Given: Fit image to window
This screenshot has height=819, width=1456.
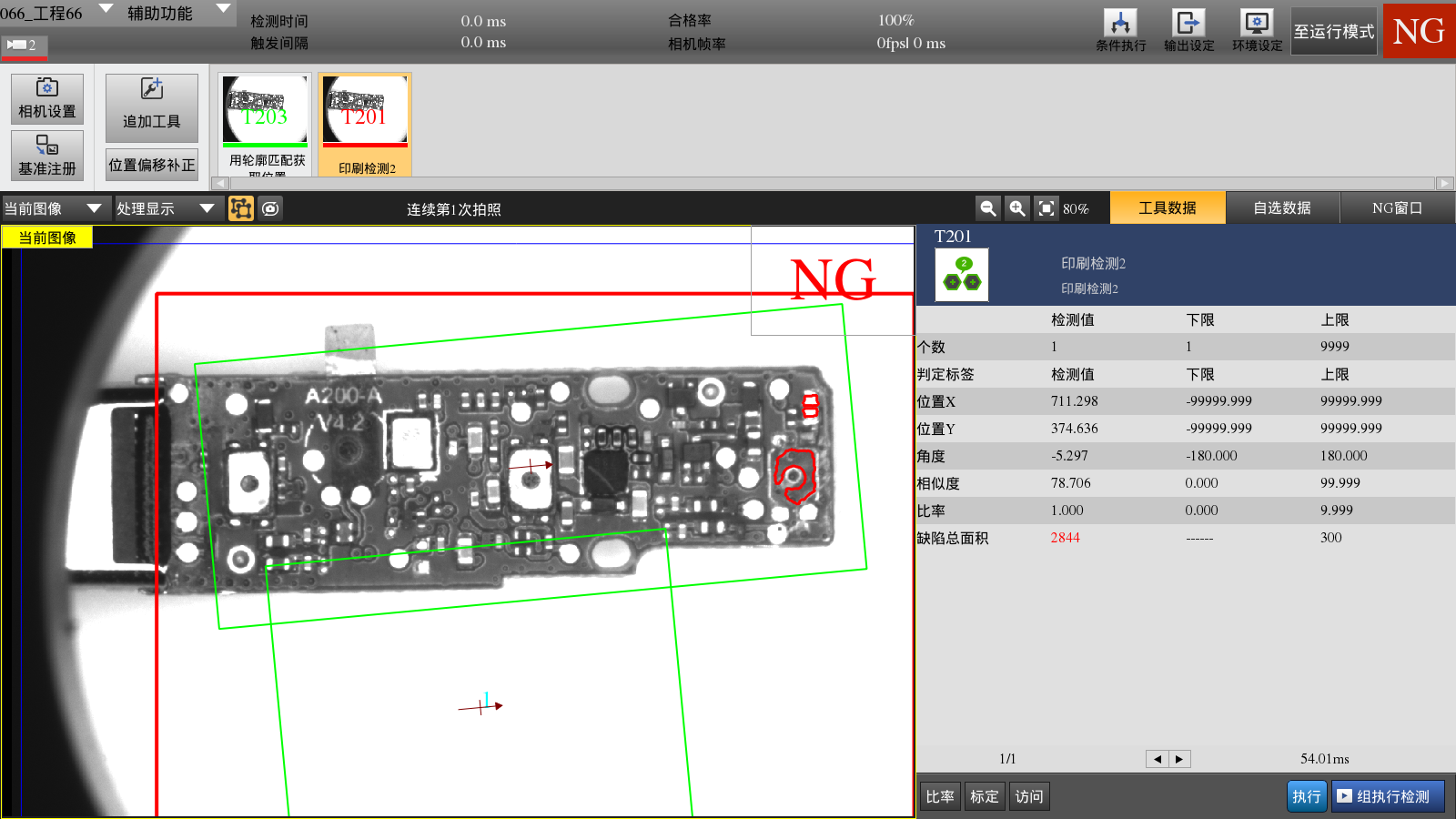Looking at the screenshot, I should pyautogui.click(x=1046, y=208).
